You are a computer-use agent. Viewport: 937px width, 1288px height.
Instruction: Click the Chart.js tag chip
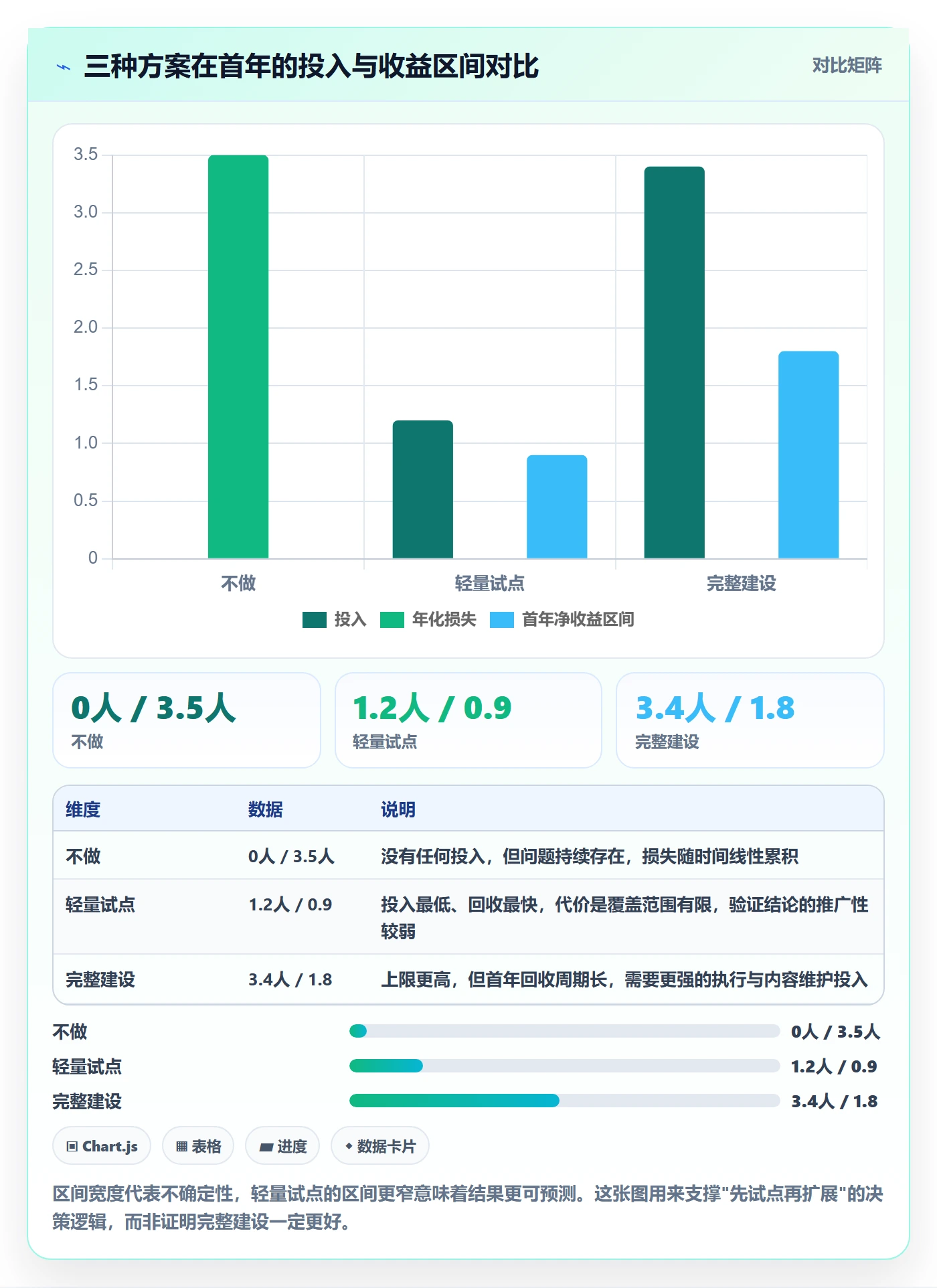[x=102, y=1146]
